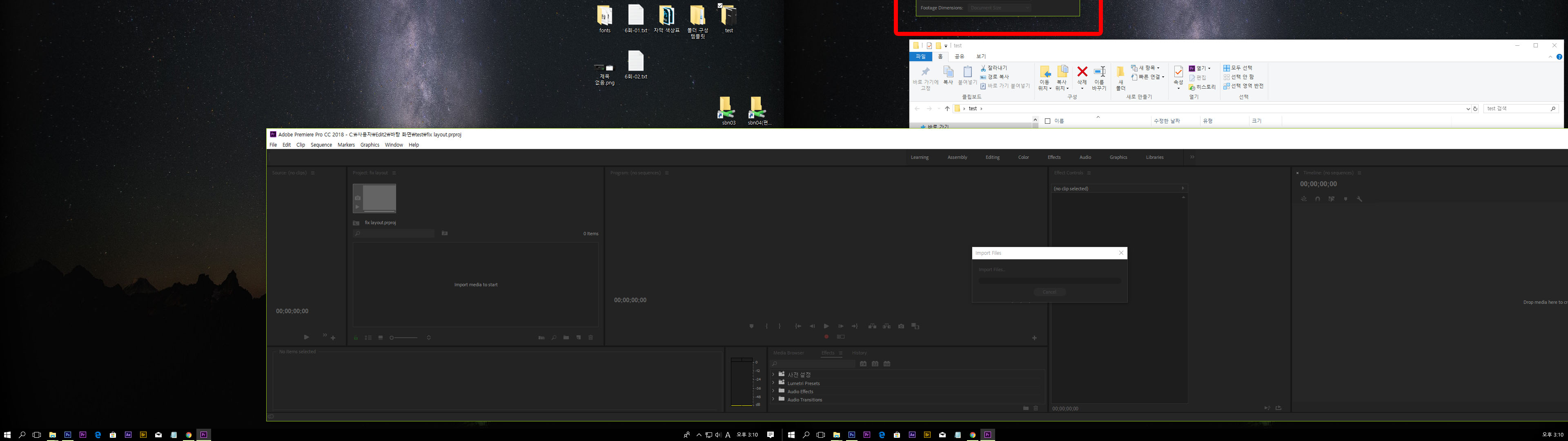Open Source panel hamburger menu
The width and height of the screenshot is (1568, 441).
(x=313, y=173)
